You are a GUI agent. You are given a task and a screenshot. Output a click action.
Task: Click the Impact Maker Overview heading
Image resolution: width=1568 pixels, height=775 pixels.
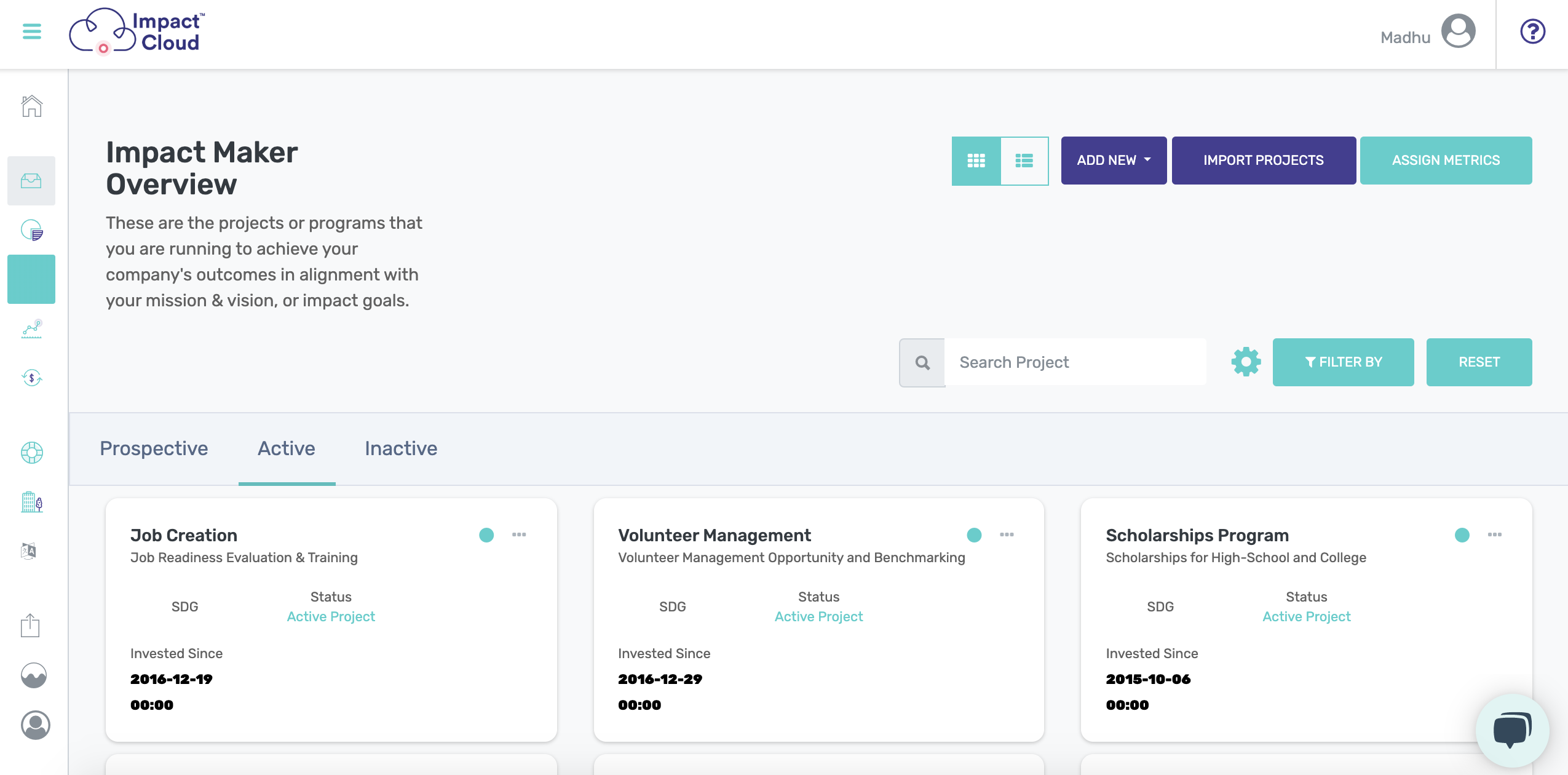coord(202,168)
